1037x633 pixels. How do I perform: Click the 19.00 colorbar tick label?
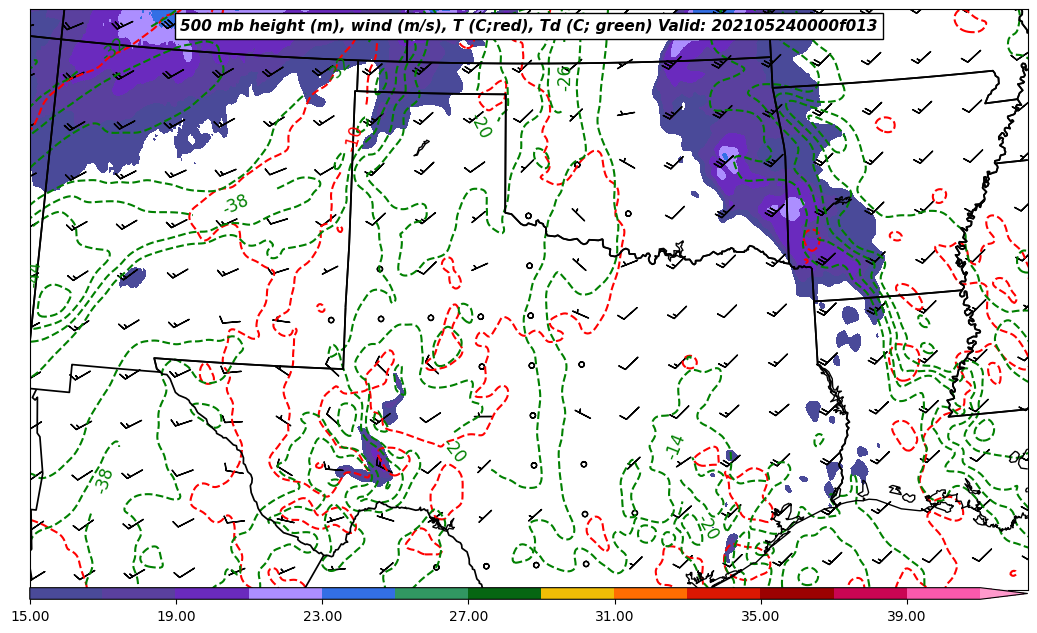176,616
